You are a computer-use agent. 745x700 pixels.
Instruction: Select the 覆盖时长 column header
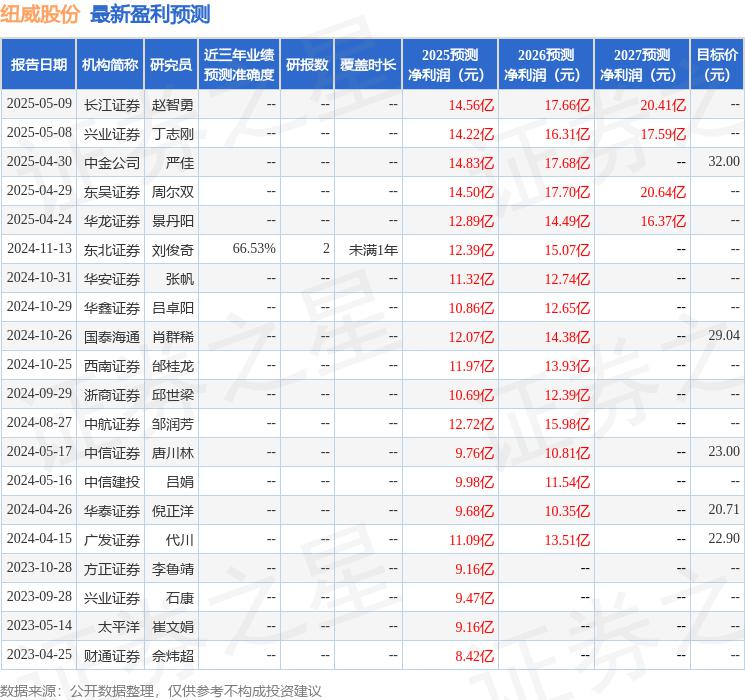click(x=368, y=64)
